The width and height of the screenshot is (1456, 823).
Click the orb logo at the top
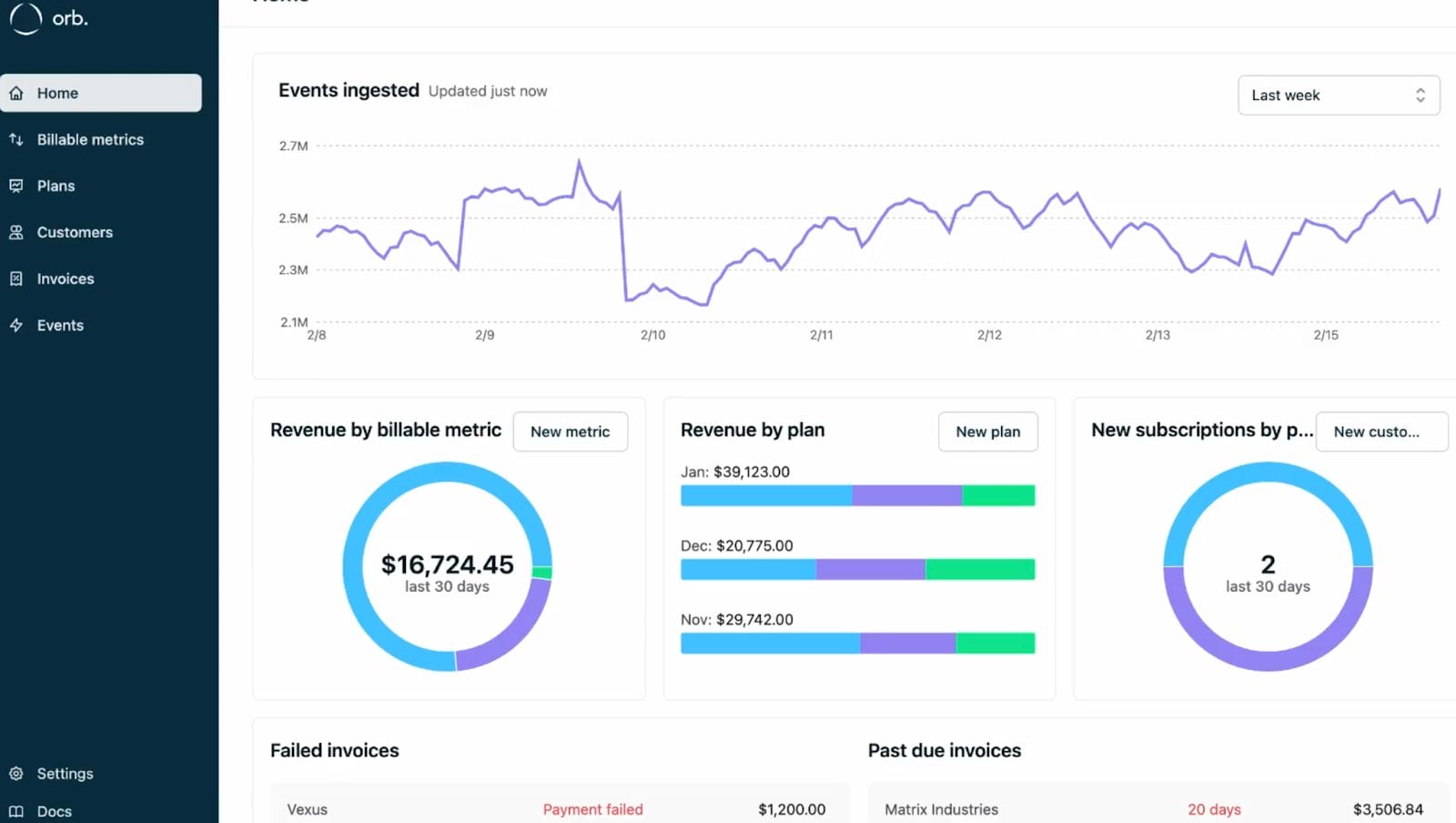click(49, 18)
